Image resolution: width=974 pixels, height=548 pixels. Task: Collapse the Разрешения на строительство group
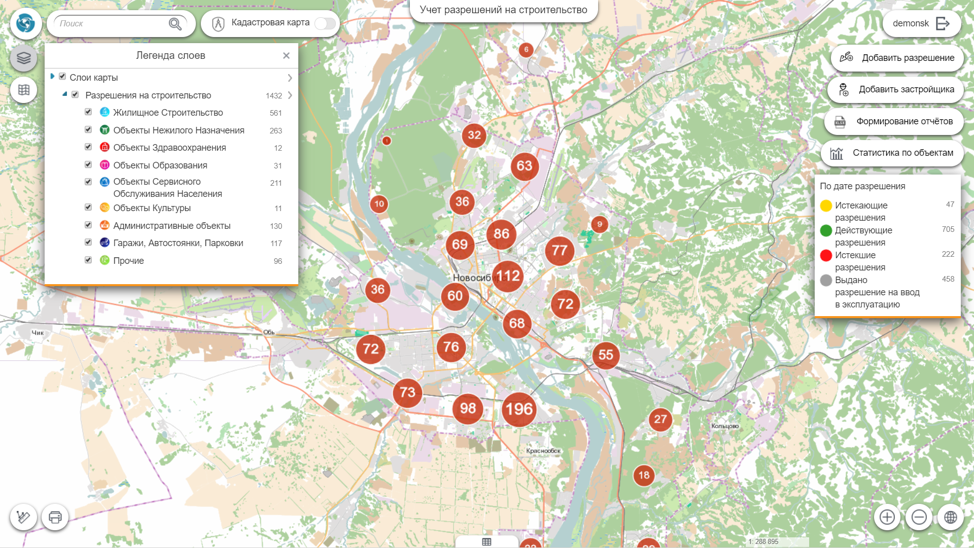(x=65, y=95)
